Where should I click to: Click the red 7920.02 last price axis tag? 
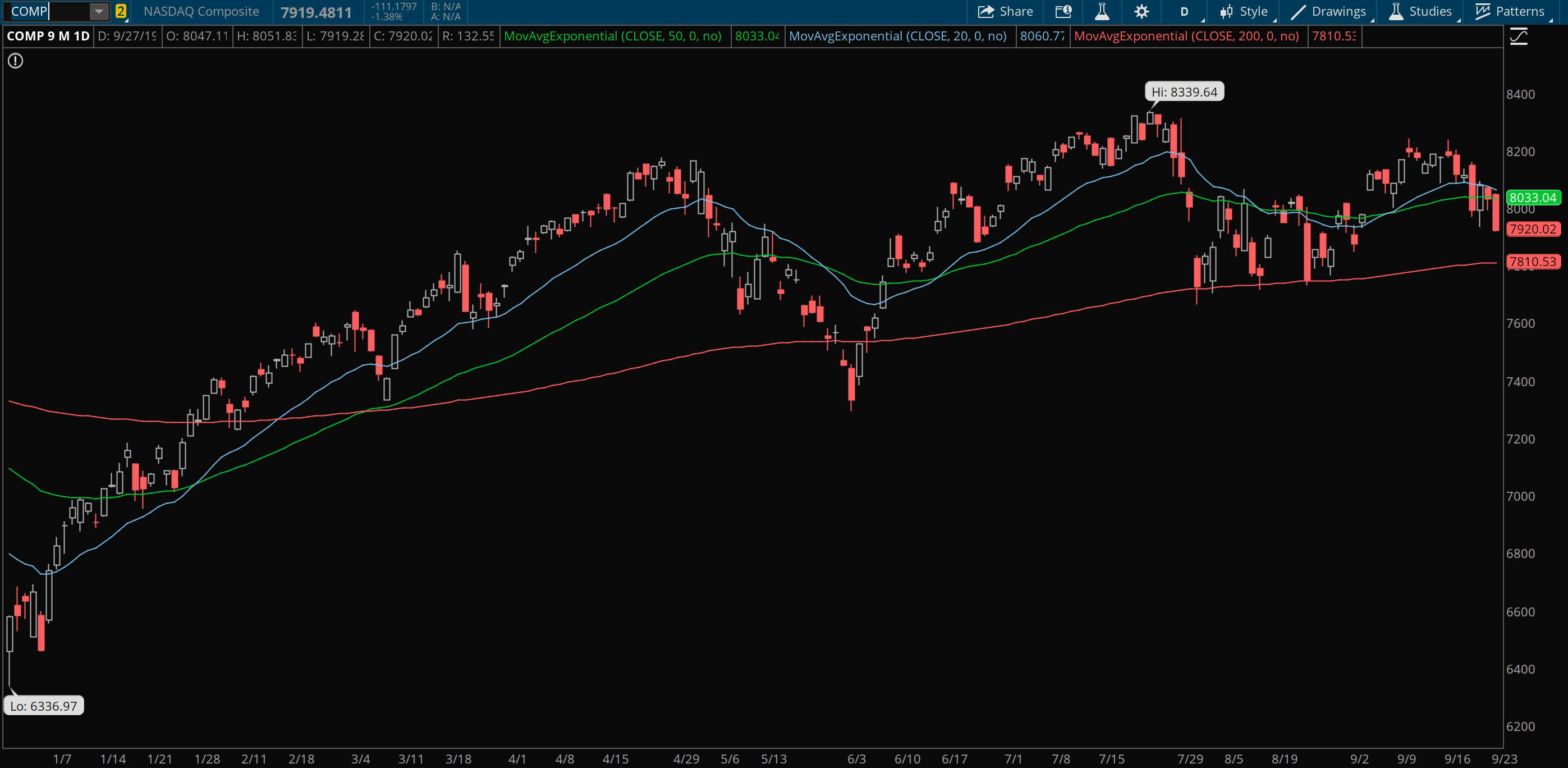pos(1533,229)
